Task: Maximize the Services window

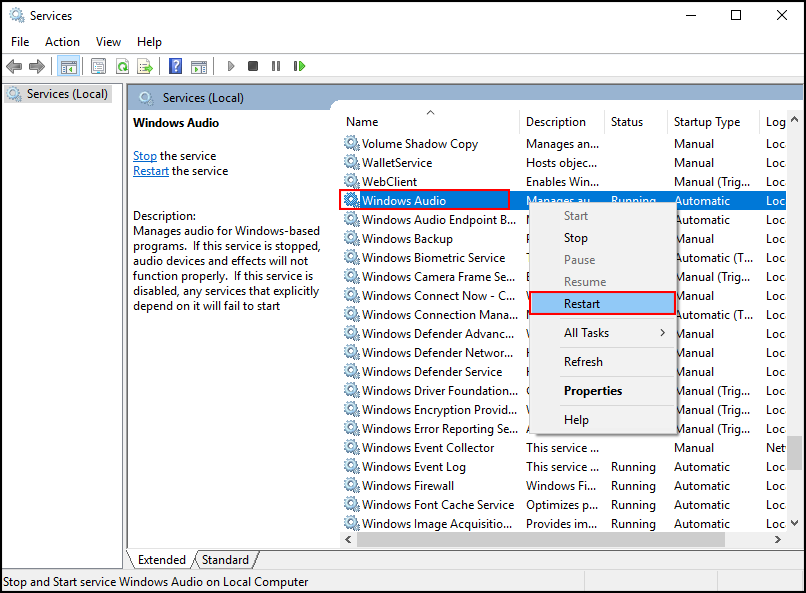Action: coord(736,15)
